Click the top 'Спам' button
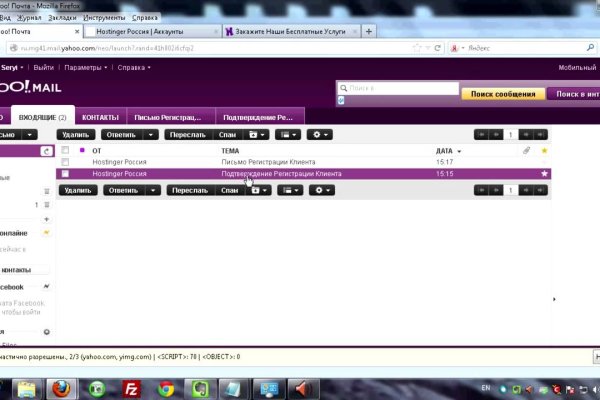Screen dimensions: 600x400 (x=227, y=135)
